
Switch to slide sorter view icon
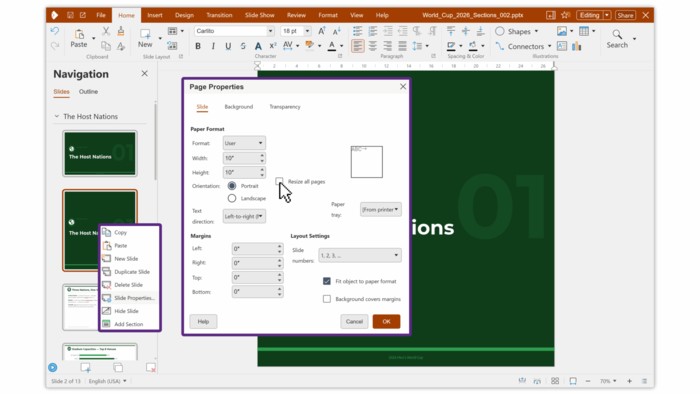[555, 381]
